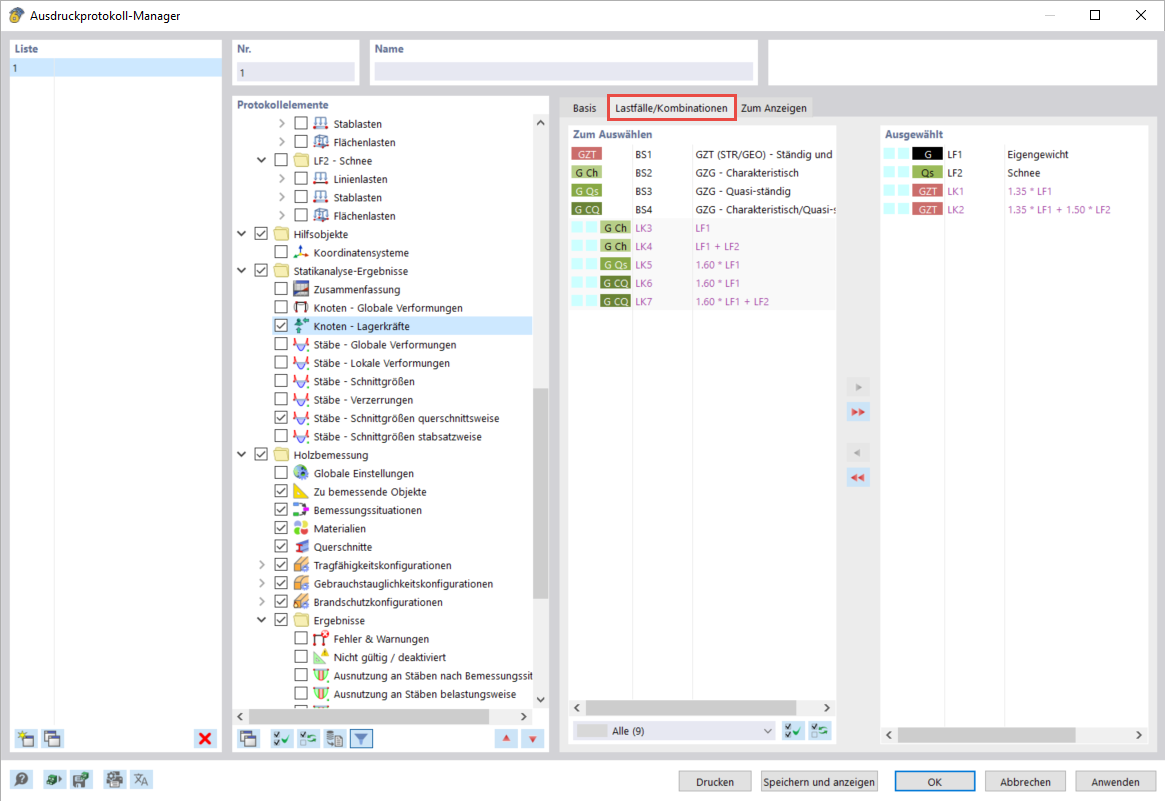The height and width of the screenshot is (801, 1165).
Task: Uncheck Knoten - Lagerkräfte checkbox
Action: [281, 325]
